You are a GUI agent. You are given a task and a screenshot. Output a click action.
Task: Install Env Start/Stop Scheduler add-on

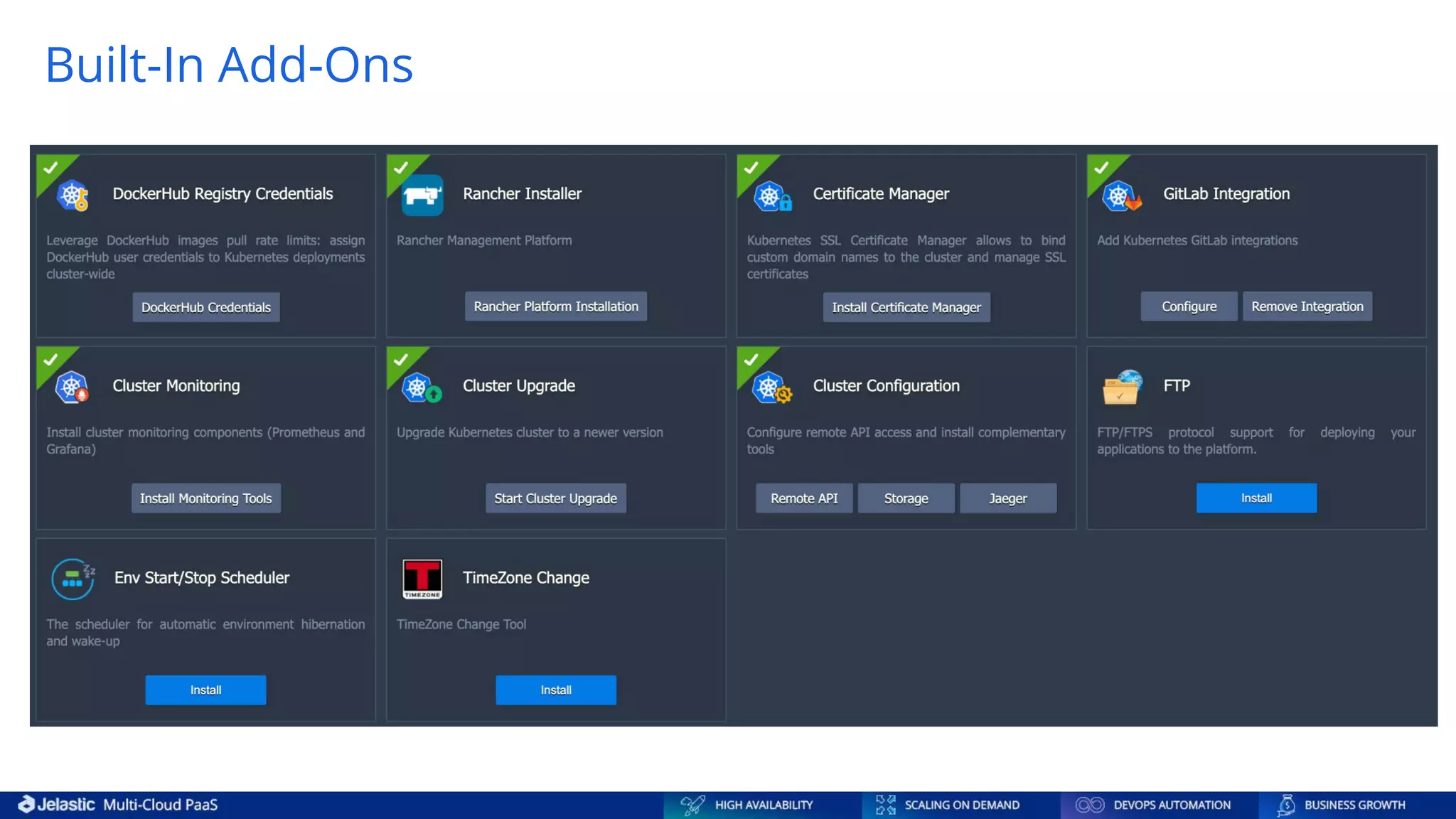(206, 690)
